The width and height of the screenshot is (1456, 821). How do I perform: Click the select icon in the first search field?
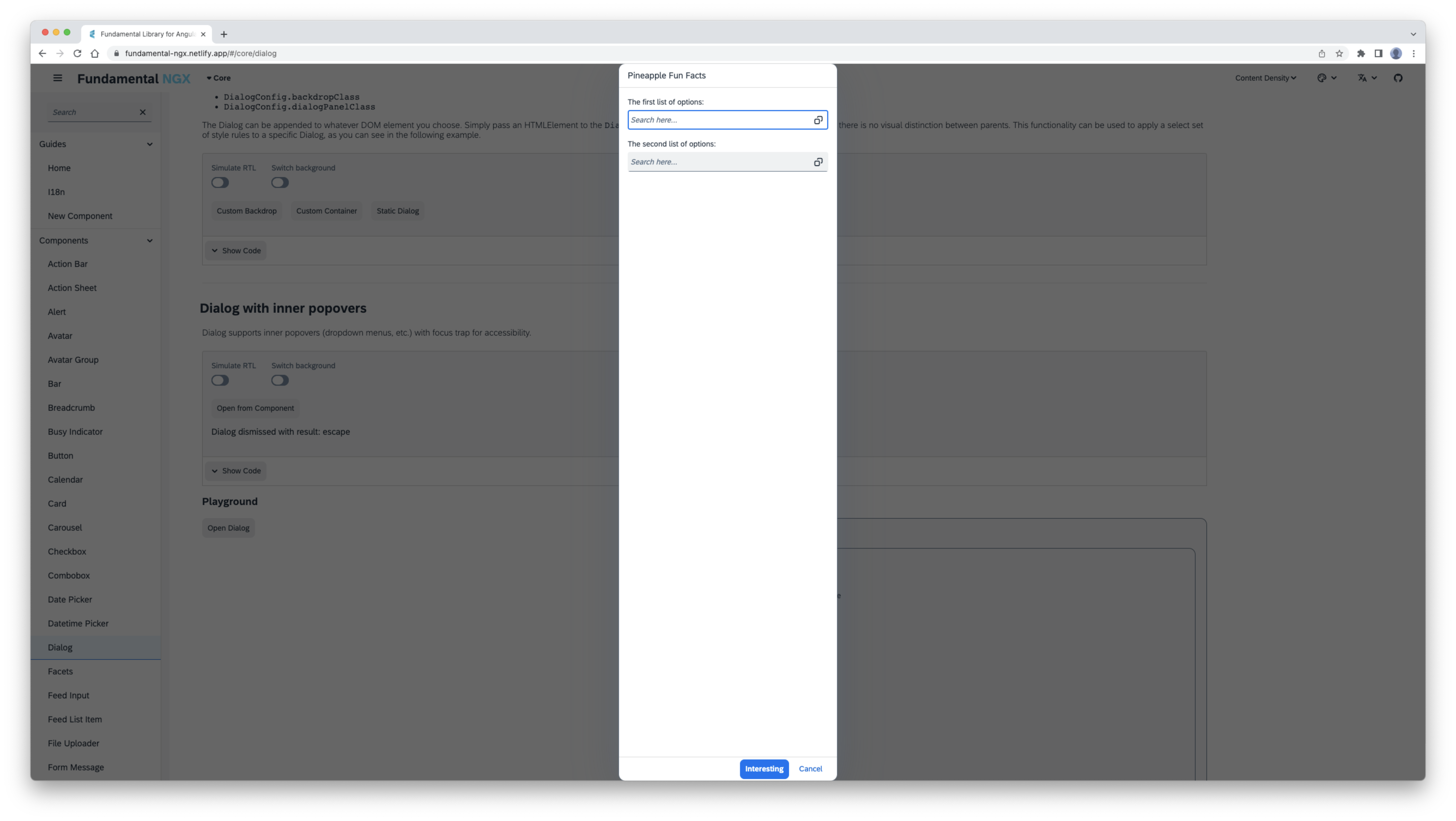[818, 120]
